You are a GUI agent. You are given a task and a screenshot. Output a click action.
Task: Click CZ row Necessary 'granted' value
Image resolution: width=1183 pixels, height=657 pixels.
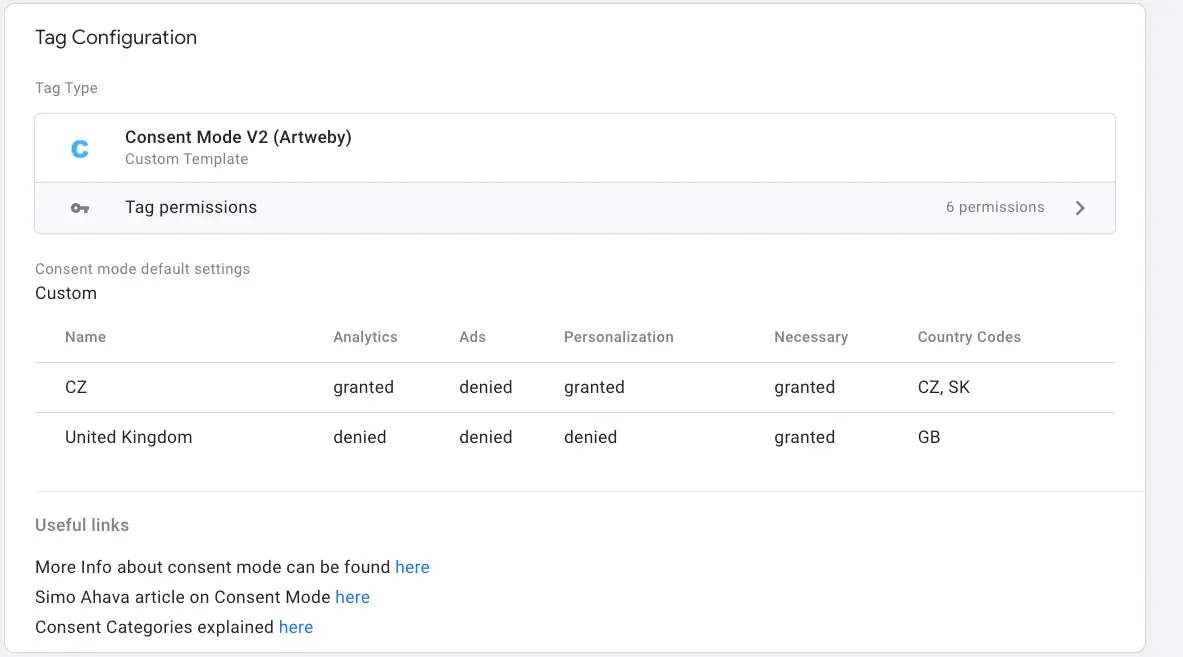point(804,388)
